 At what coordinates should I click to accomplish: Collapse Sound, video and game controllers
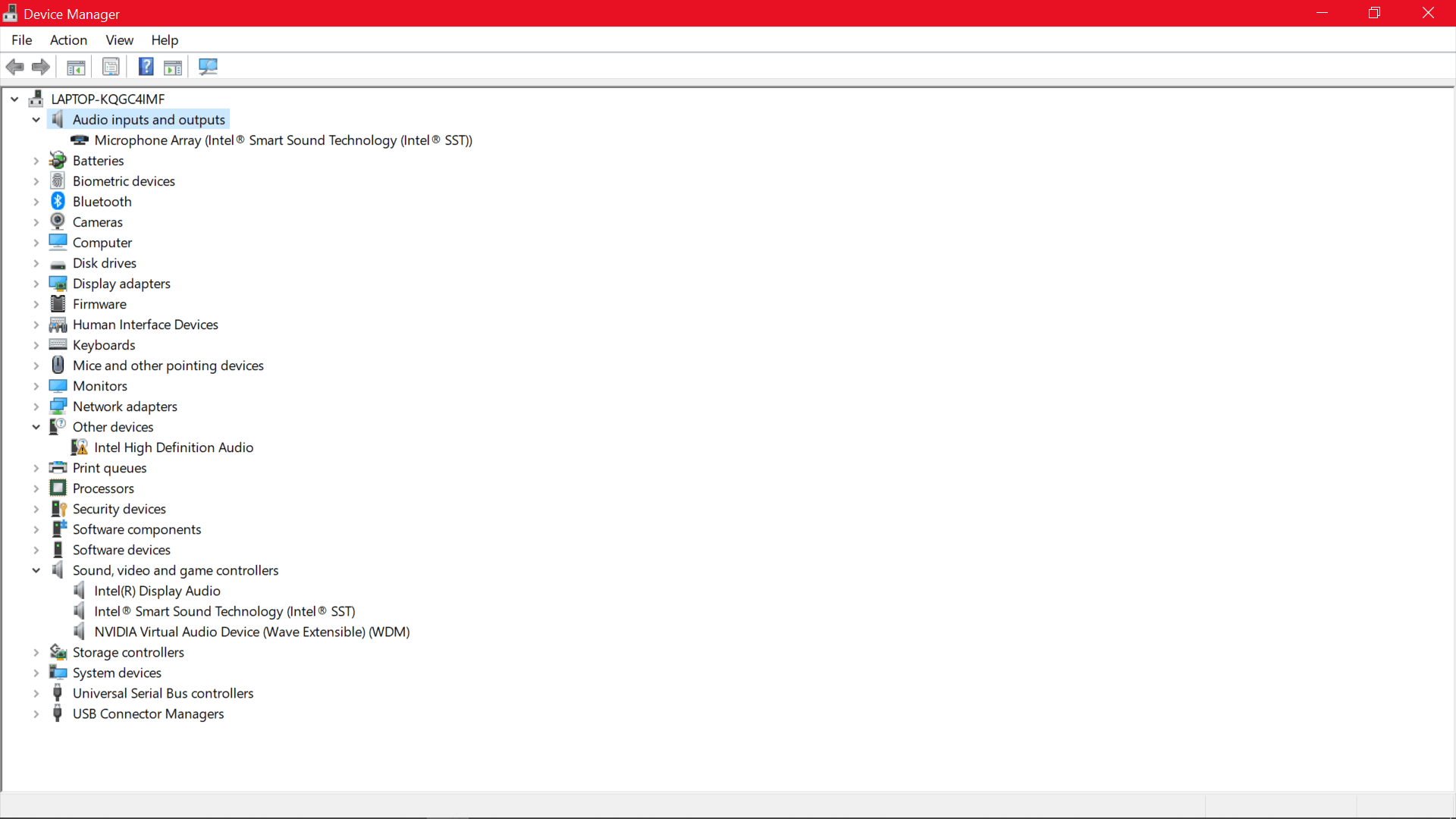[36, 570]
